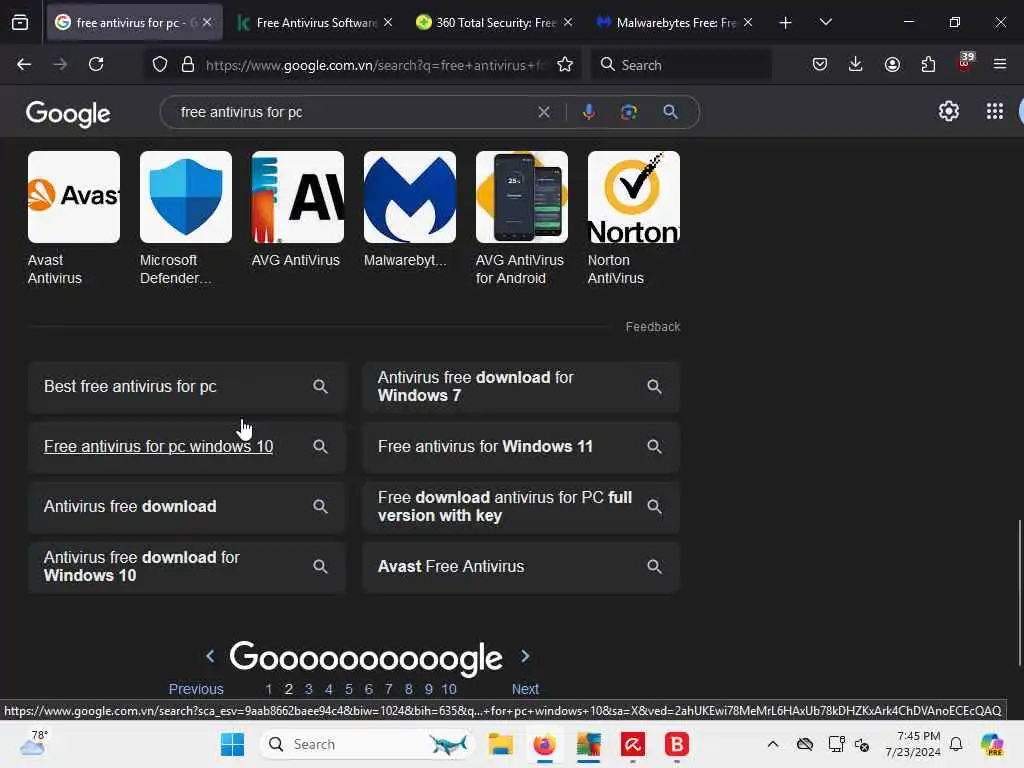Screen dimensions: 1024x768
Task: Click the Previous results link
Action: pyautogui.click(x=196, y=689)
